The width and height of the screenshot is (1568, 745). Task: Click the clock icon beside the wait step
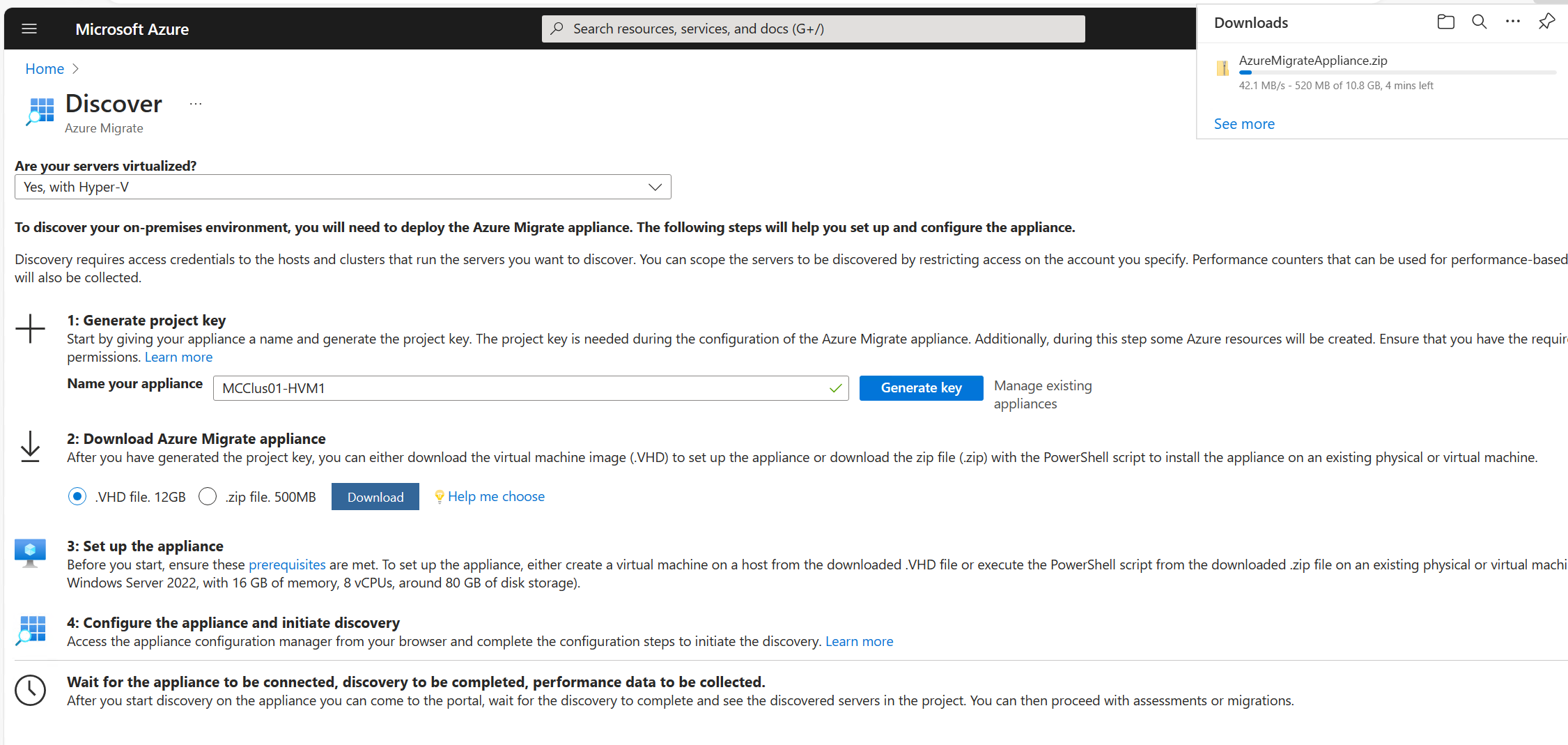coord(30,690)
